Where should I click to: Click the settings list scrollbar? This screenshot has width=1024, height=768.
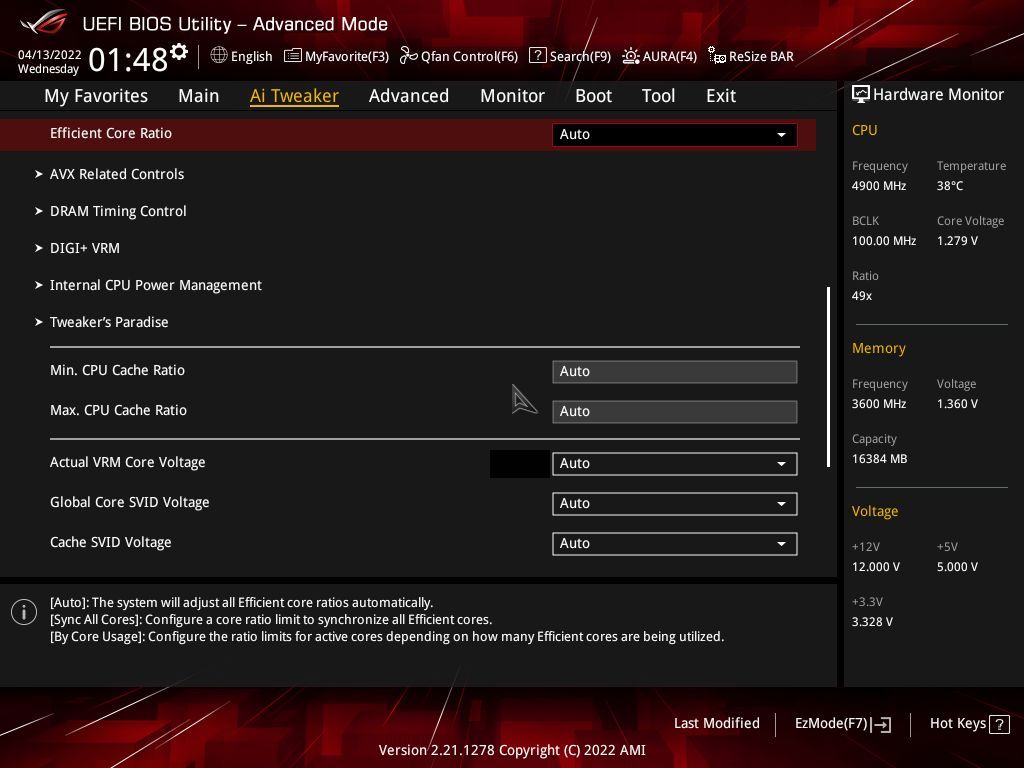click(828, 376)
